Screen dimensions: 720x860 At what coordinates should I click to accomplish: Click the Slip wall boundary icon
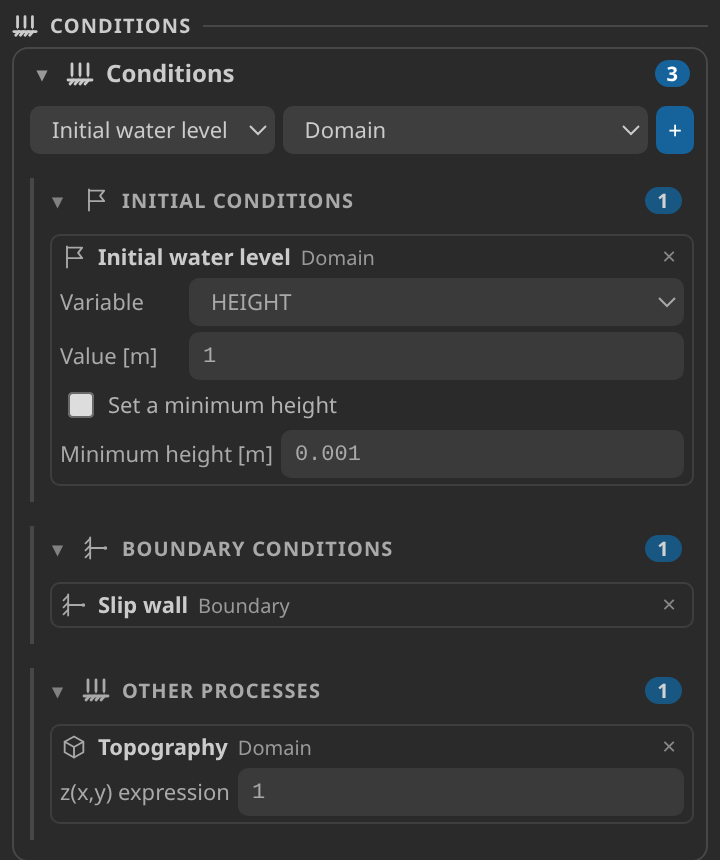point(73,605)
